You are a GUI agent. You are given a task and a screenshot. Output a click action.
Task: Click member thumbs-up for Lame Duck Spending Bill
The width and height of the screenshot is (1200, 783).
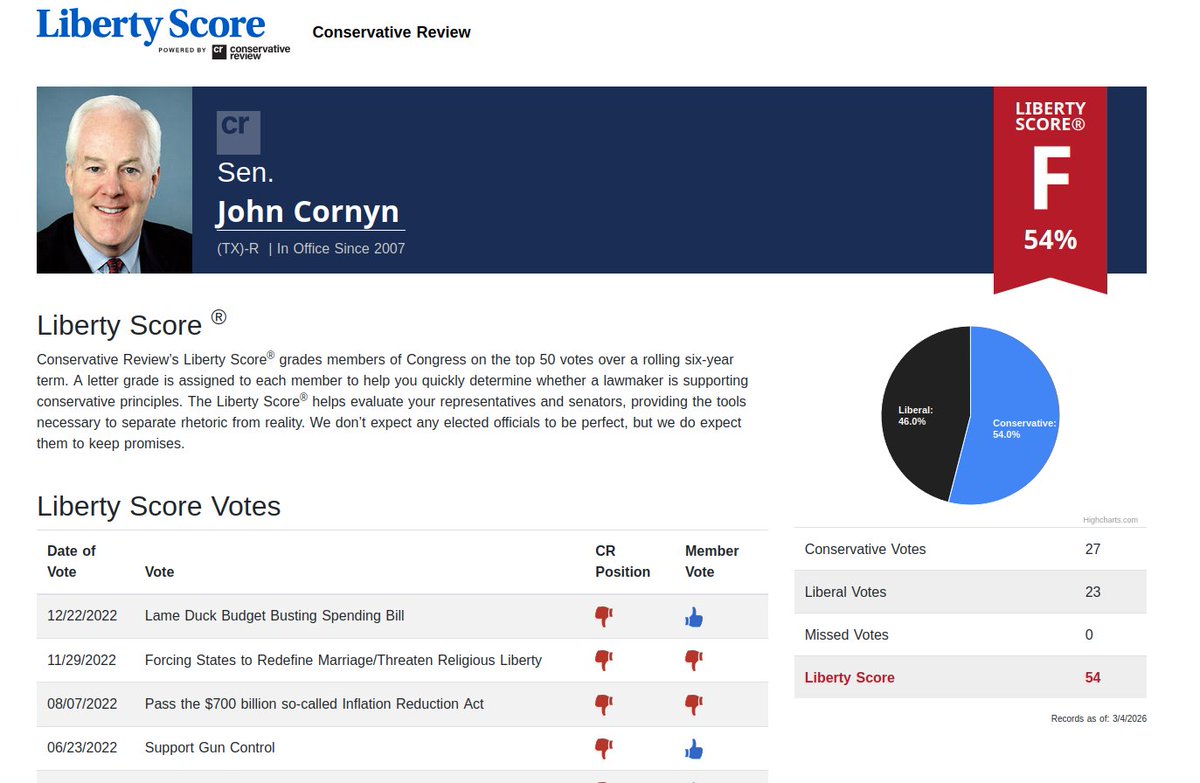point(694,618)
